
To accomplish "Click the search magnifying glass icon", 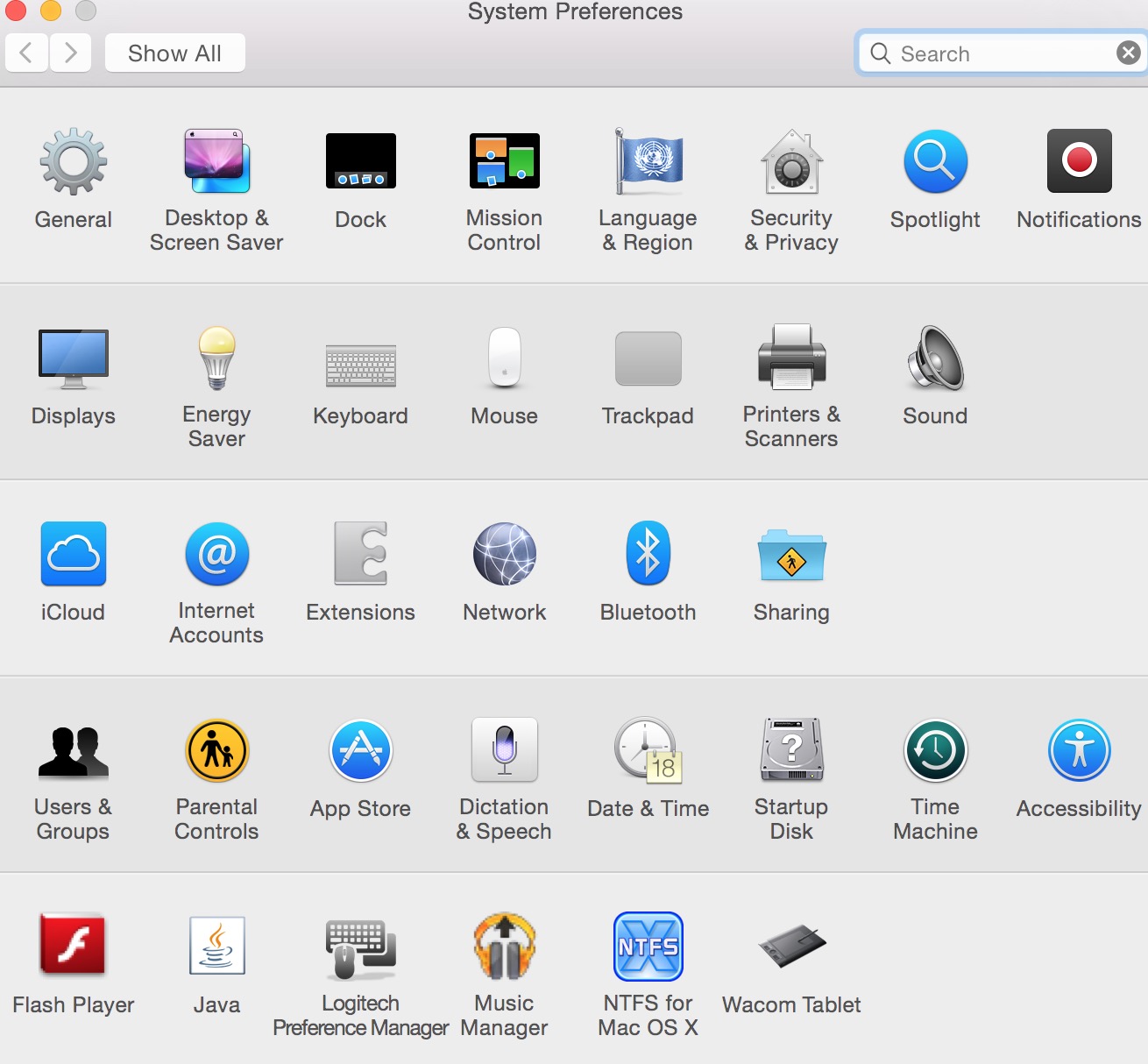I will [x=880, y=53].
